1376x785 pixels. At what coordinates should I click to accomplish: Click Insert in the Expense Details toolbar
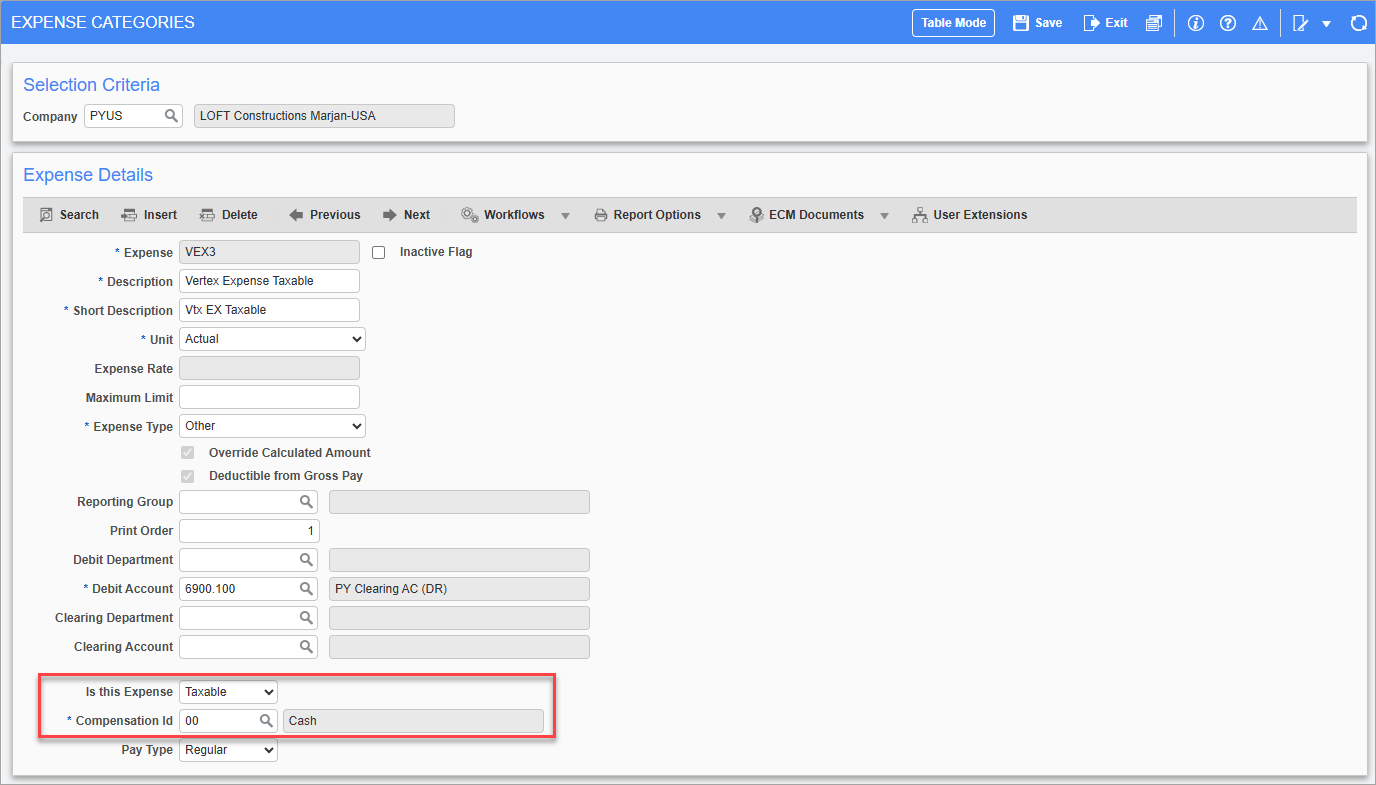point(149,215)
